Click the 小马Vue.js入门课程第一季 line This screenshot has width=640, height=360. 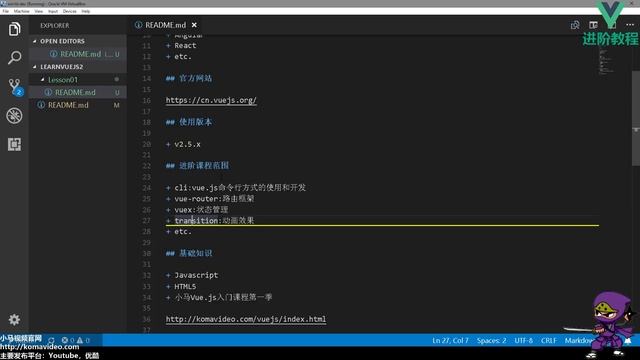[x=219, y=298]
